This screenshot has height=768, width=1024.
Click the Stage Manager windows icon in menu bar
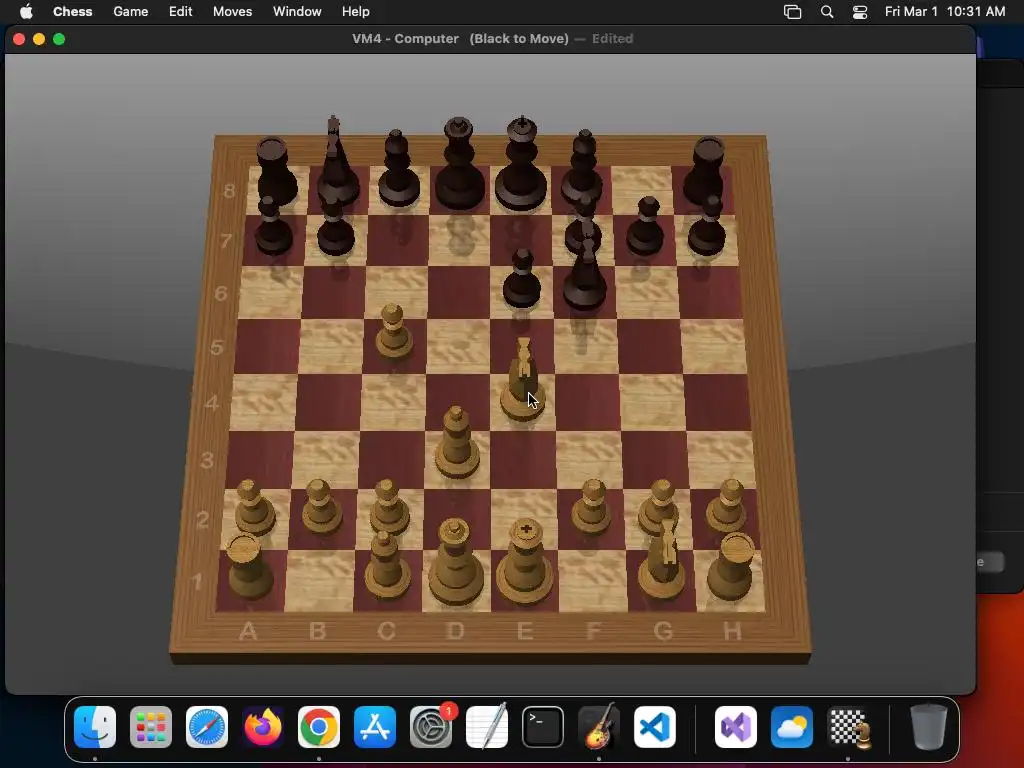tap(793, 12)
